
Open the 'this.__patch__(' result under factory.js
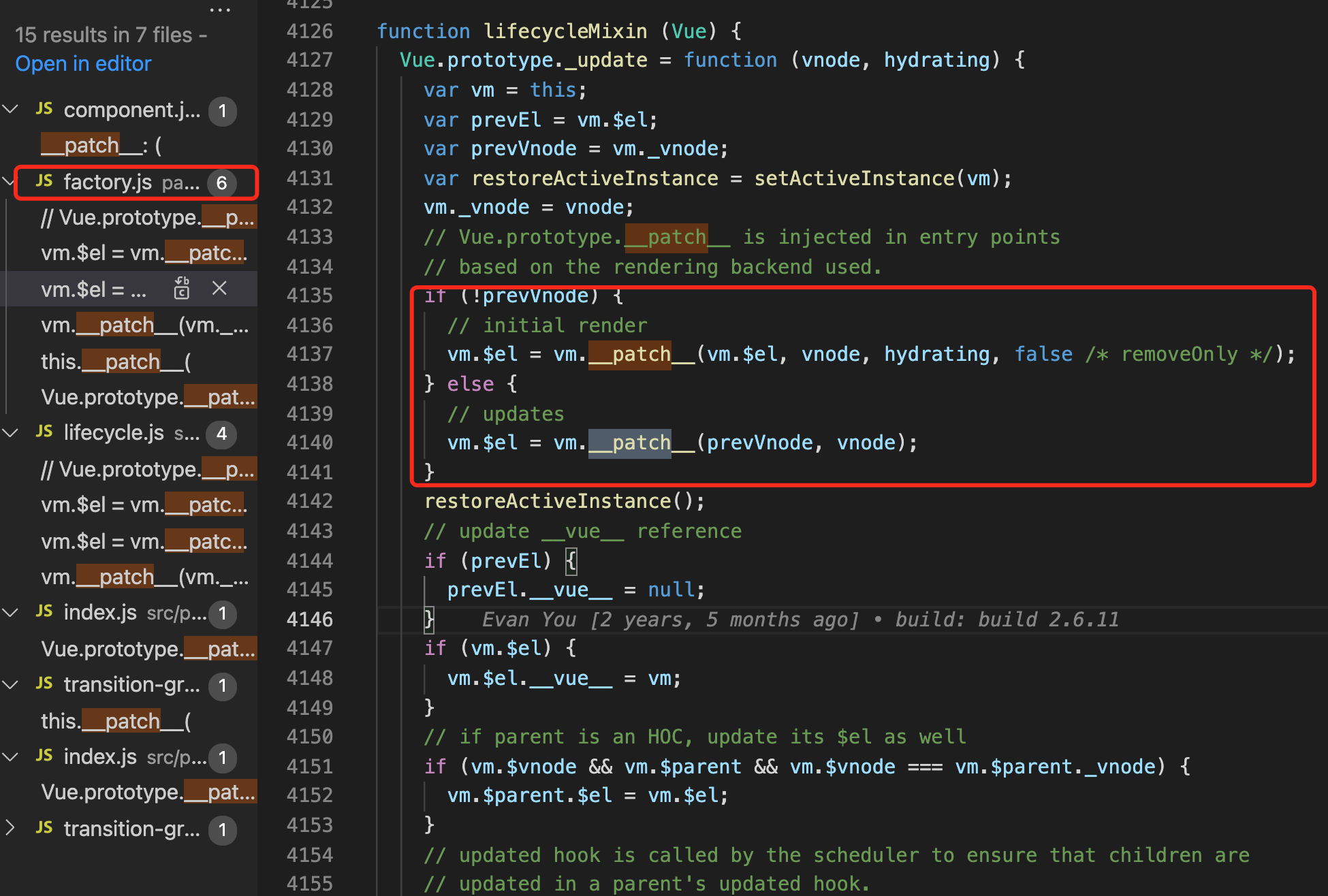[116, 362]
